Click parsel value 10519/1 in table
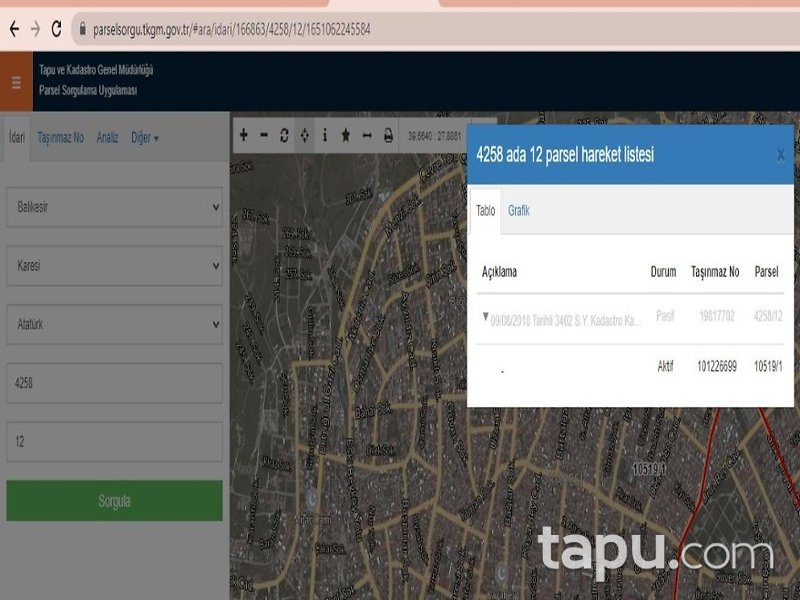 768,366
